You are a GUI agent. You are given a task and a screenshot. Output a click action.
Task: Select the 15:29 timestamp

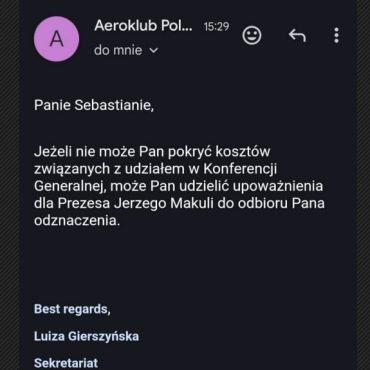[x=216, y=27]
